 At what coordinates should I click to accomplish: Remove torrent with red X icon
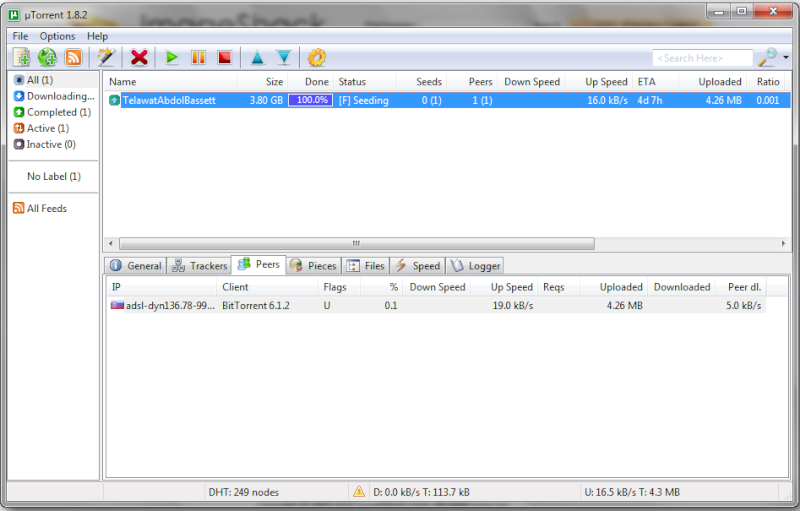139,58
